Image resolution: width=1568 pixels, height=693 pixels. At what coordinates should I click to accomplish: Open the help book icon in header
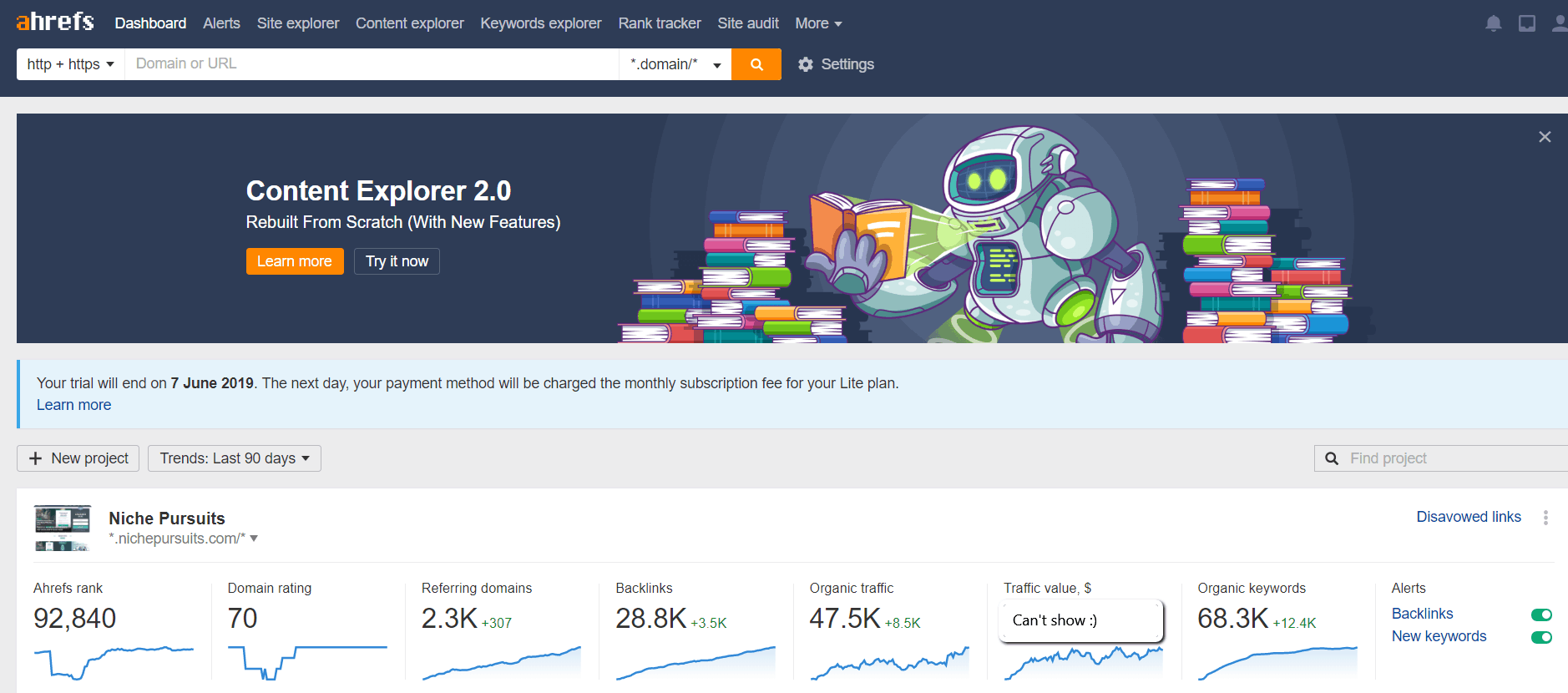1527,23
